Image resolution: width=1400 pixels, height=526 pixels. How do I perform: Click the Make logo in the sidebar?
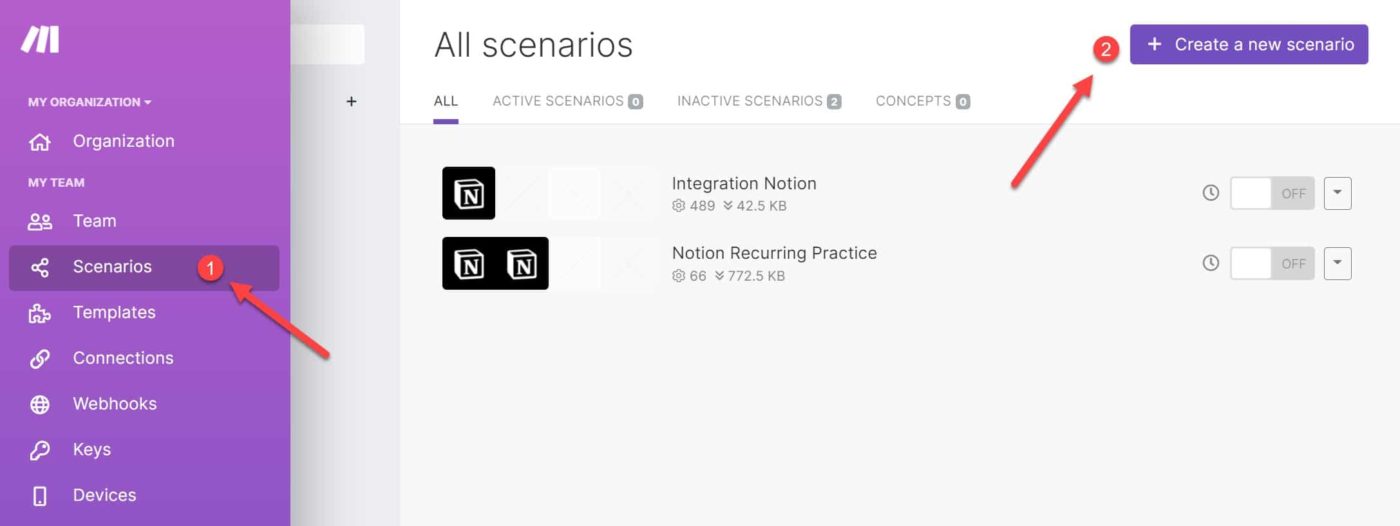click(x=40, y=40)
